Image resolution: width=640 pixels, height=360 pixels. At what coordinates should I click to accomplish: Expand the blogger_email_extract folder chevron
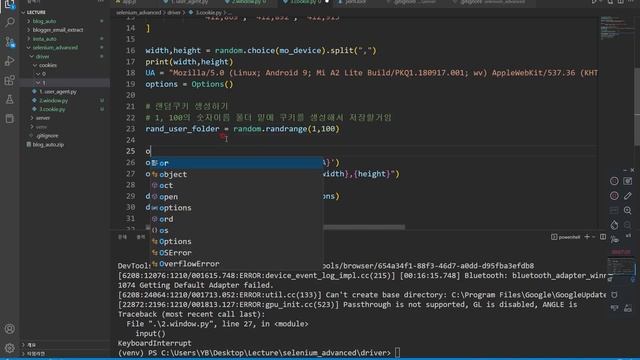click(29, 30)
